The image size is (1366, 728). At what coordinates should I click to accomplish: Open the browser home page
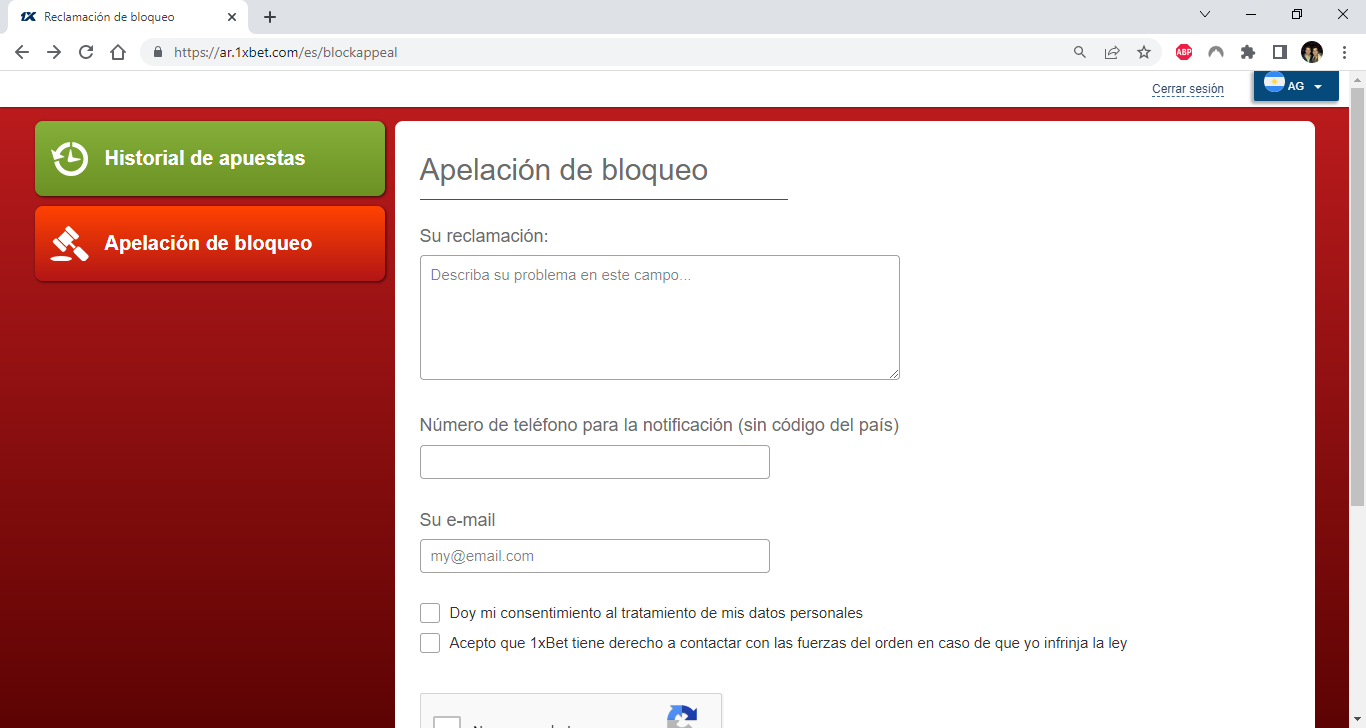pyautogui.click(x=118, y=52)
